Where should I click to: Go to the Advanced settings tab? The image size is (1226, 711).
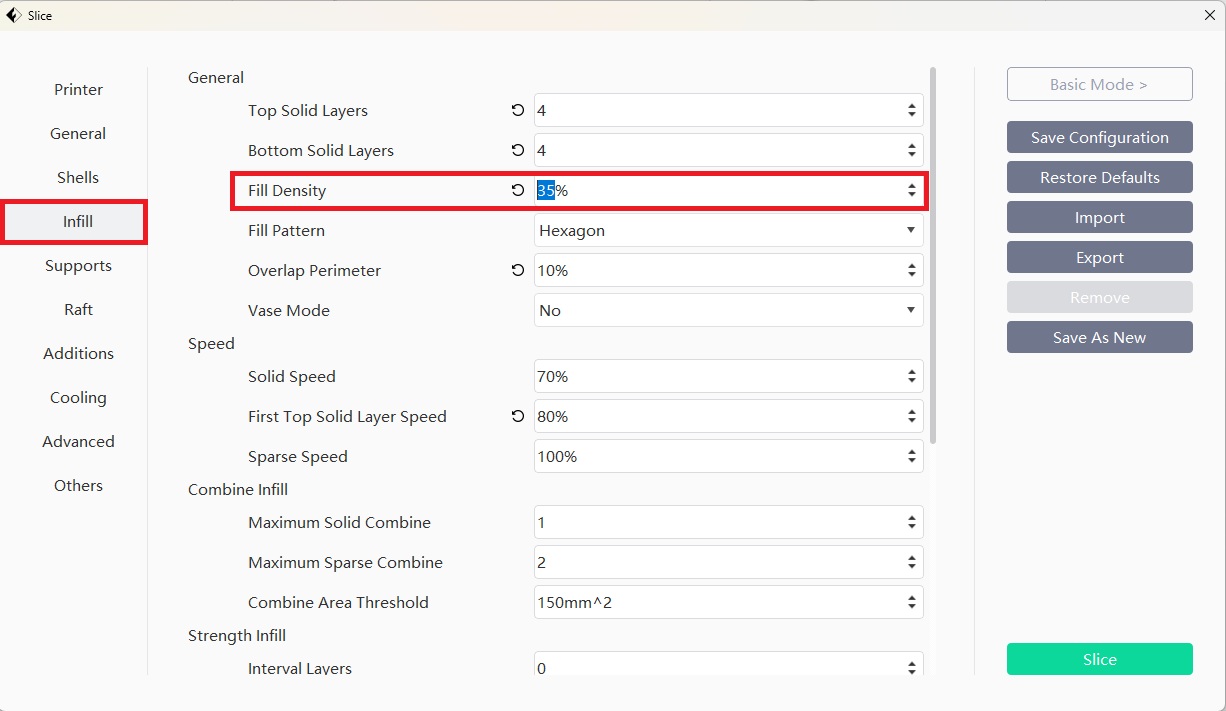point(78,442)
